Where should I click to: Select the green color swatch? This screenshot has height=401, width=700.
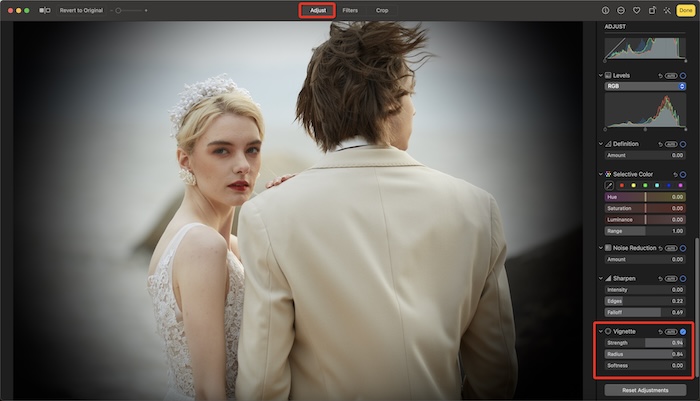[x=645, y=185]
